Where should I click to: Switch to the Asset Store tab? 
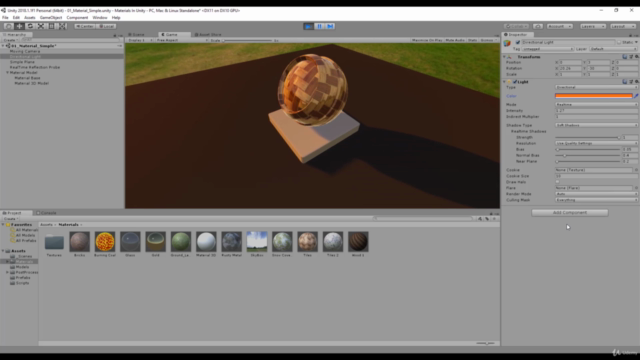[208, 35]
